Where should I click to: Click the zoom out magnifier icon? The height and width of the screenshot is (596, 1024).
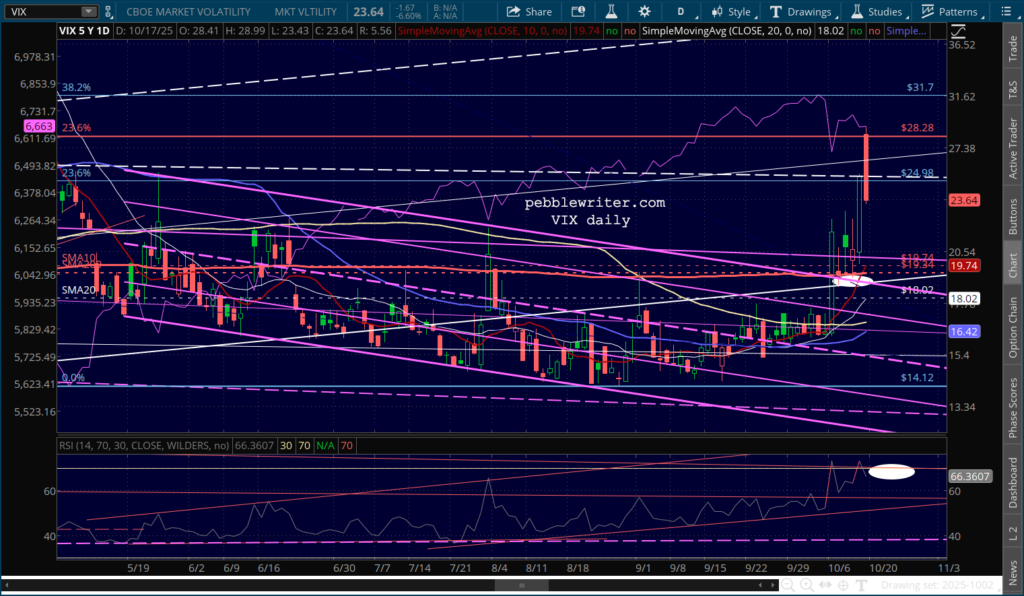[x=789, y=585]
